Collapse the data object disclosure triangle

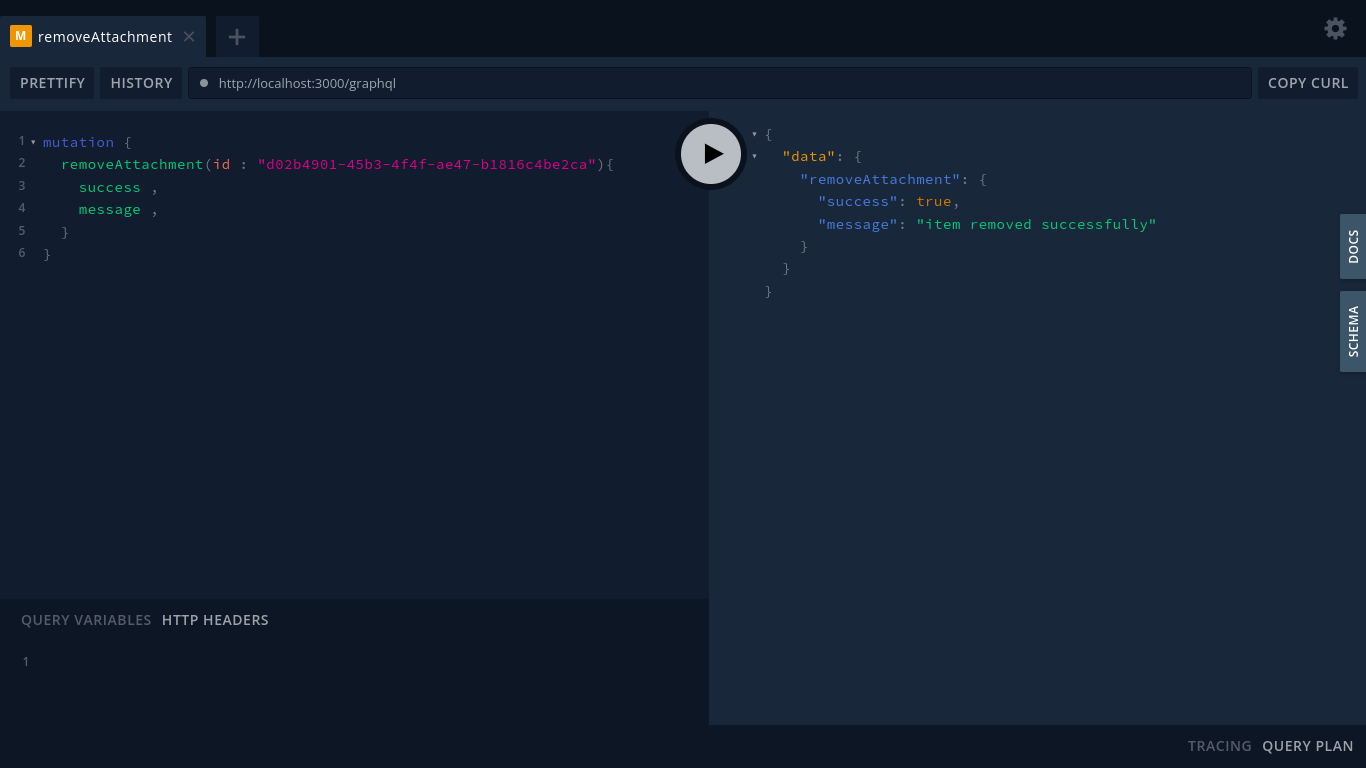pos(755,156)
